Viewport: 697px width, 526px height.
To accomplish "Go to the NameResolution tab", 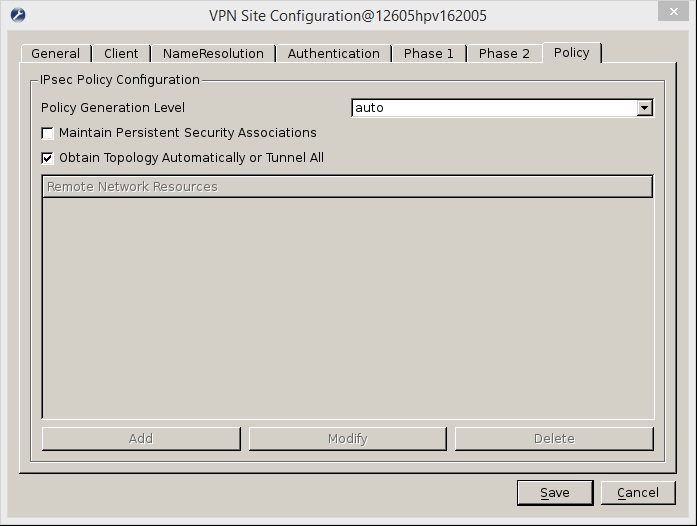I will (213, 54).
